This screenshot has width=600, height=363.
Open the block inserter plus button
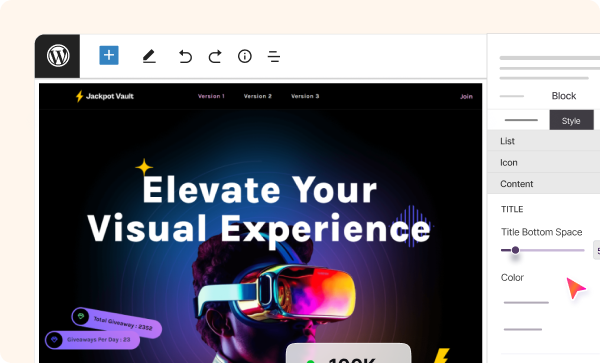pos(109,55)
